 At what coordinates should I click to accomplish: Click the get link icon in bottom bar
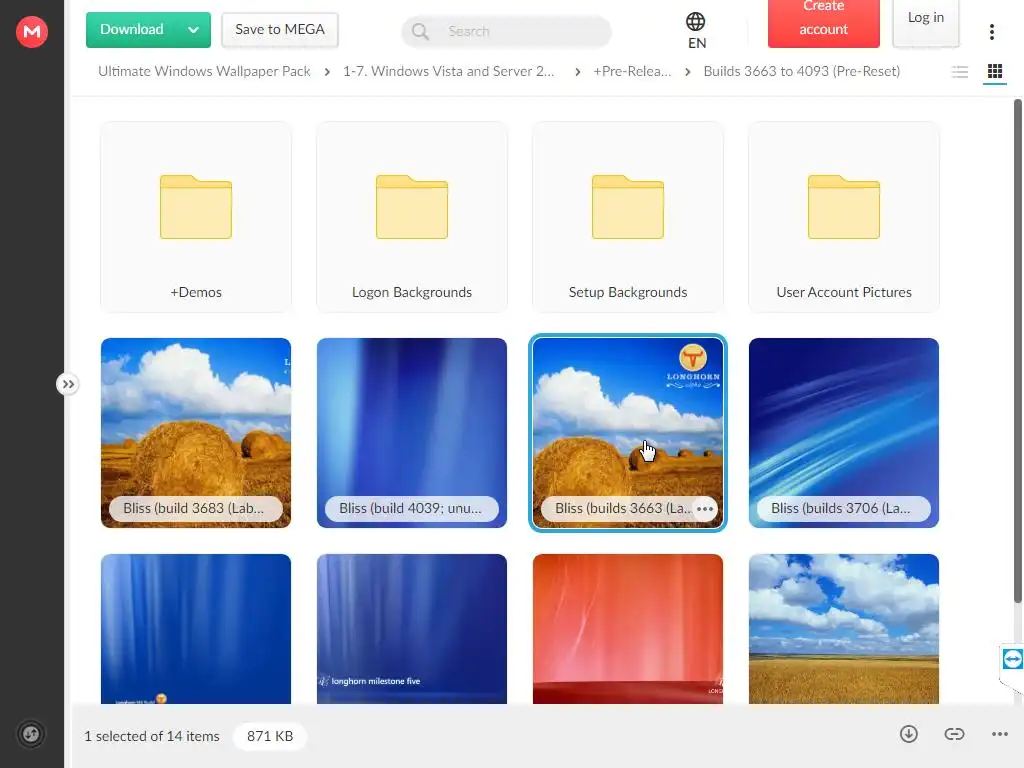click(954, 734)
